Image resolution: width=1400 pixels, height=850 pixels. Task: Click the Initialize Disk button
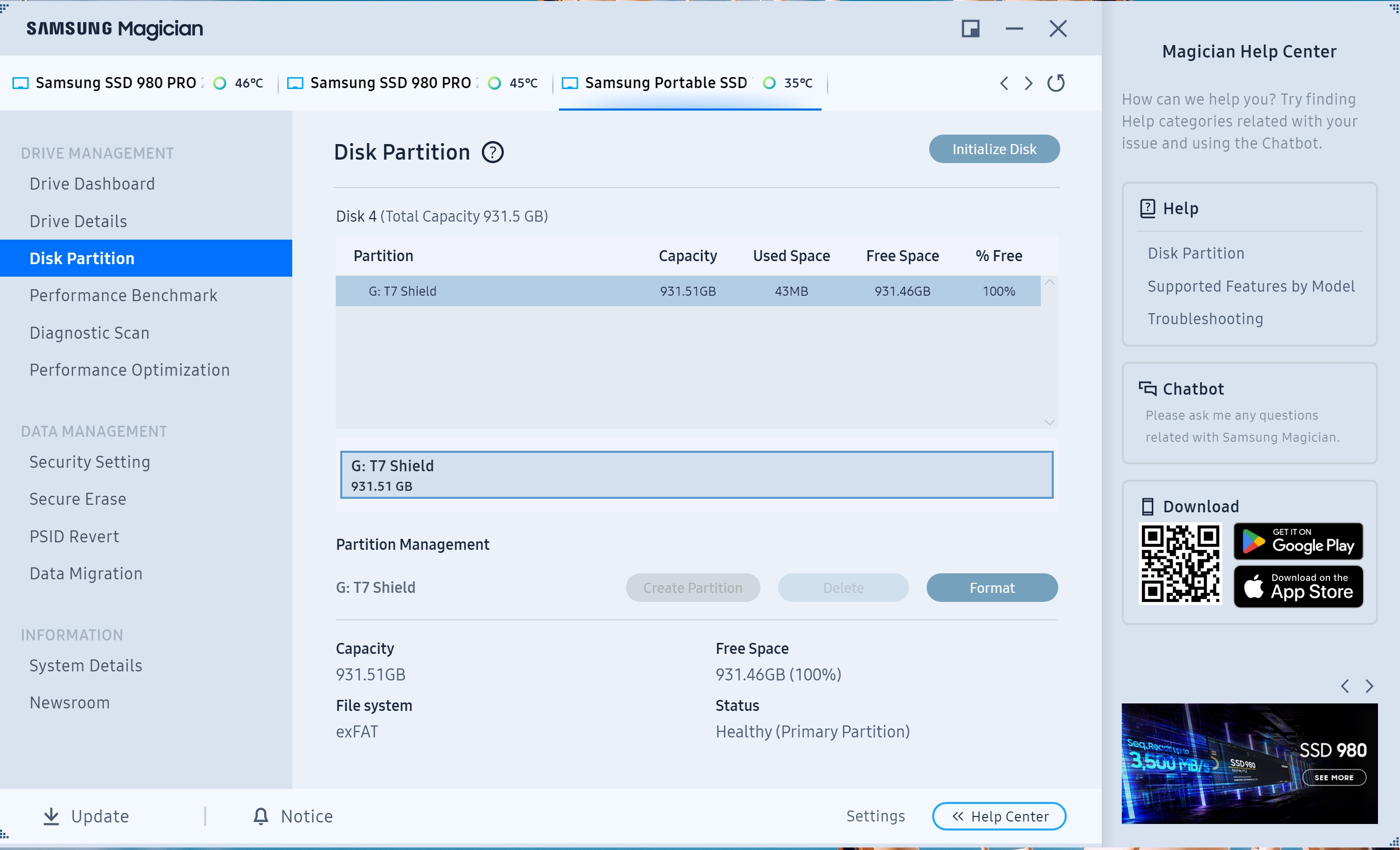(994, 149)
